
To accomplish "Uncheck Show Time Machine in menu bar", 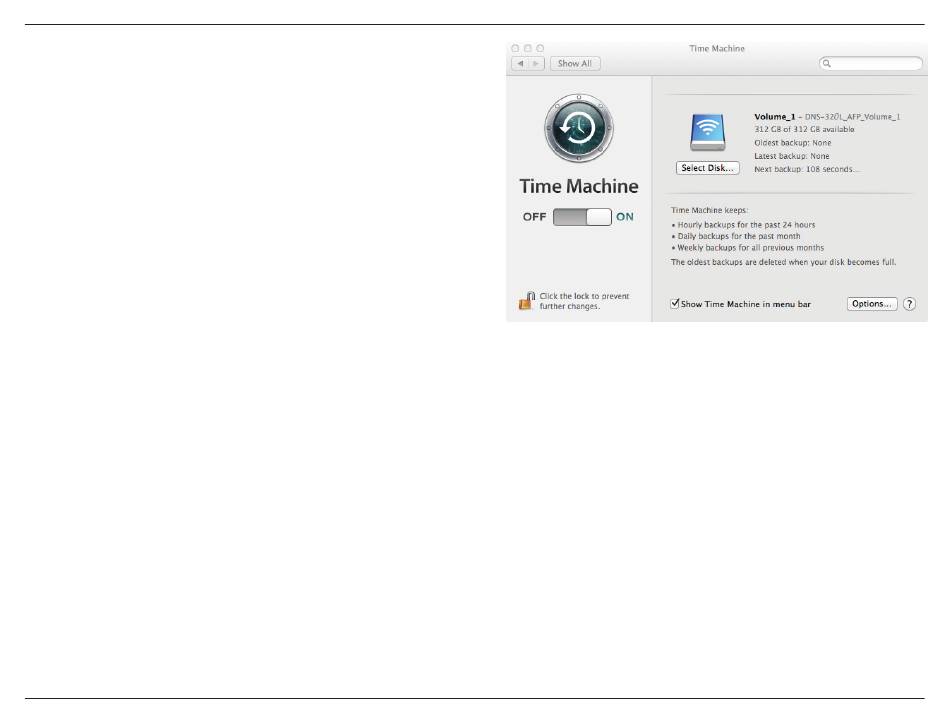I will 674,303.
